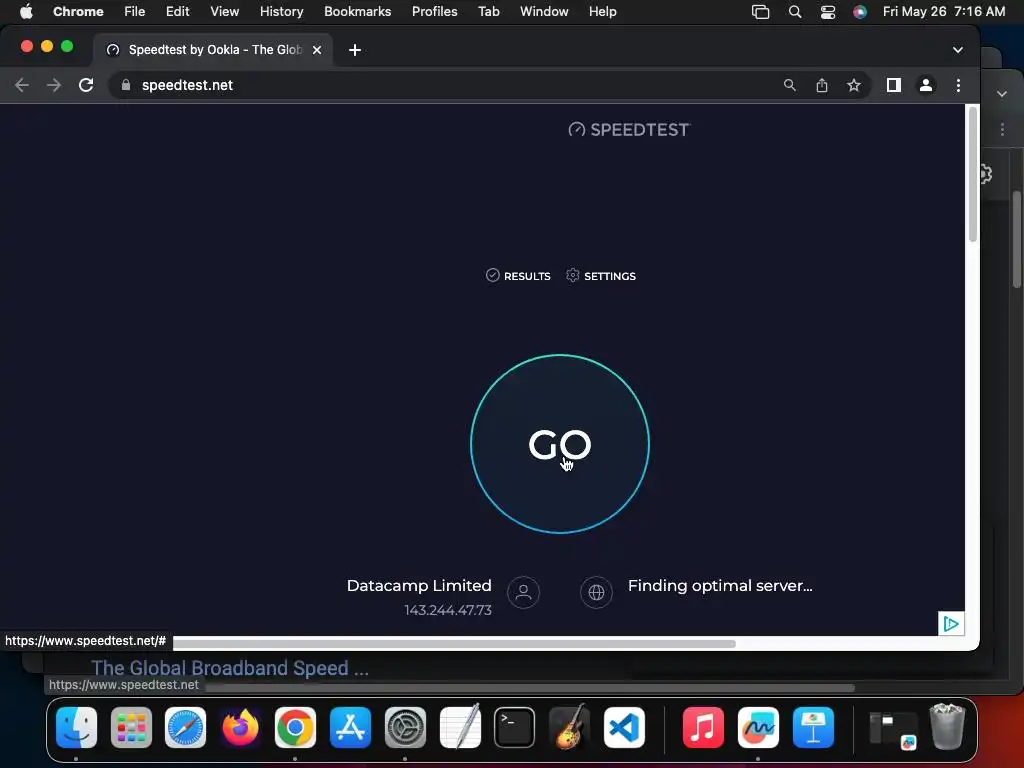This screenshot has width=1024, height=768.
Task: Click the Datacamp Limited provider name
Action: point(419,586)
